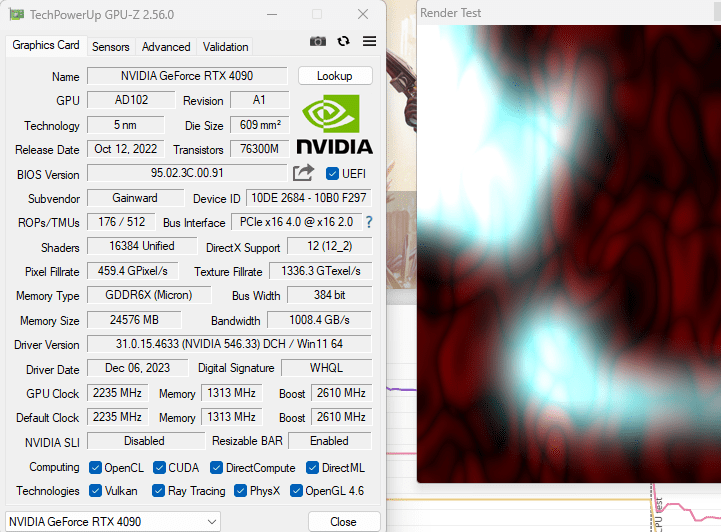The width and height of the screenshot is (721, 532).
Task: Take a screenshot with the camera icon
Action: click(x=317, y=41)
